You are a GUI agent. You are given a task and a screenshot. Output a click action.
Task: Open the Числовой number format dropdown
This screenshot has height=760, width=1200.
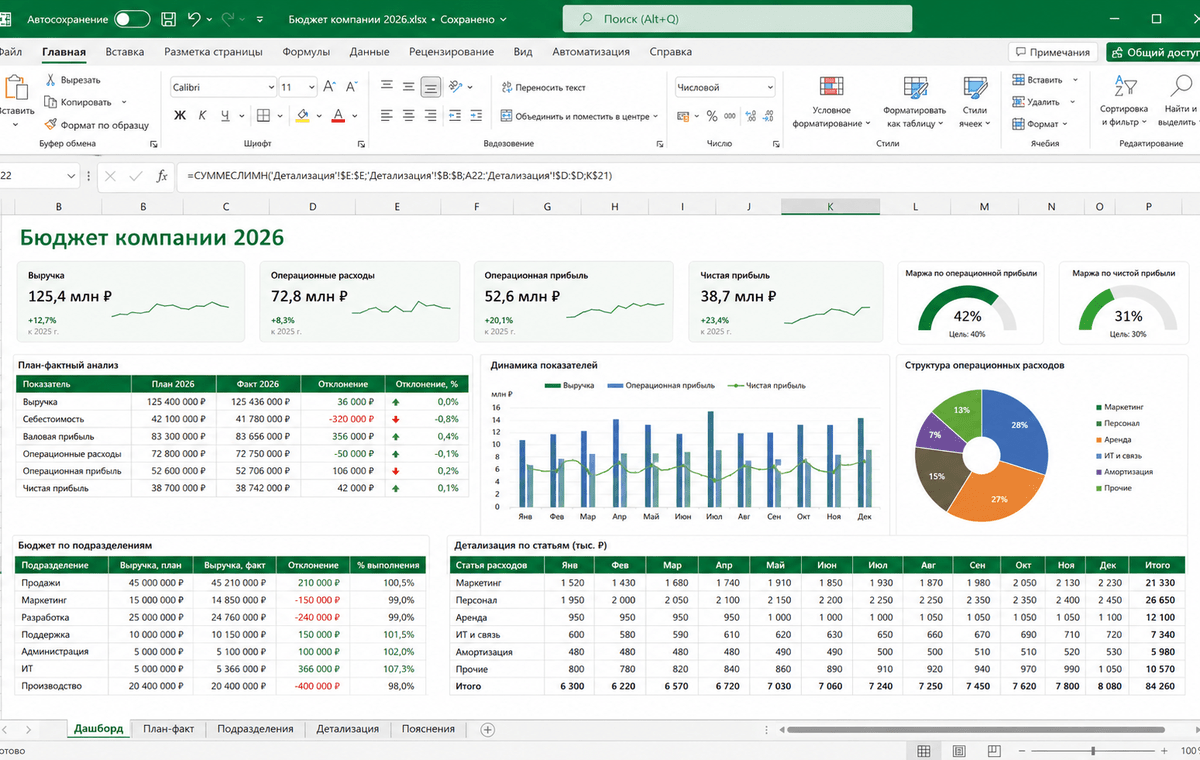(768, 87)
